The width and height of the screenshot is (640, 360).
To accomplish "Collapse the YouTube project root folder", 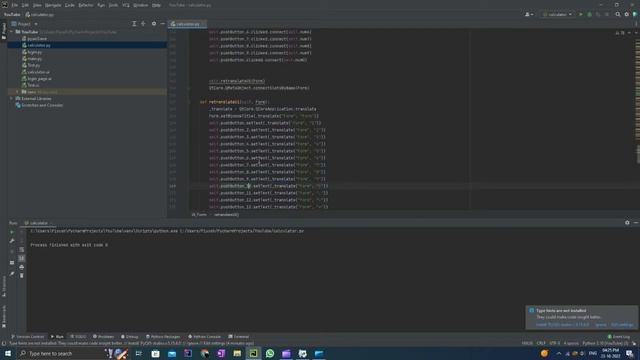I will click(x=12, y=31).
